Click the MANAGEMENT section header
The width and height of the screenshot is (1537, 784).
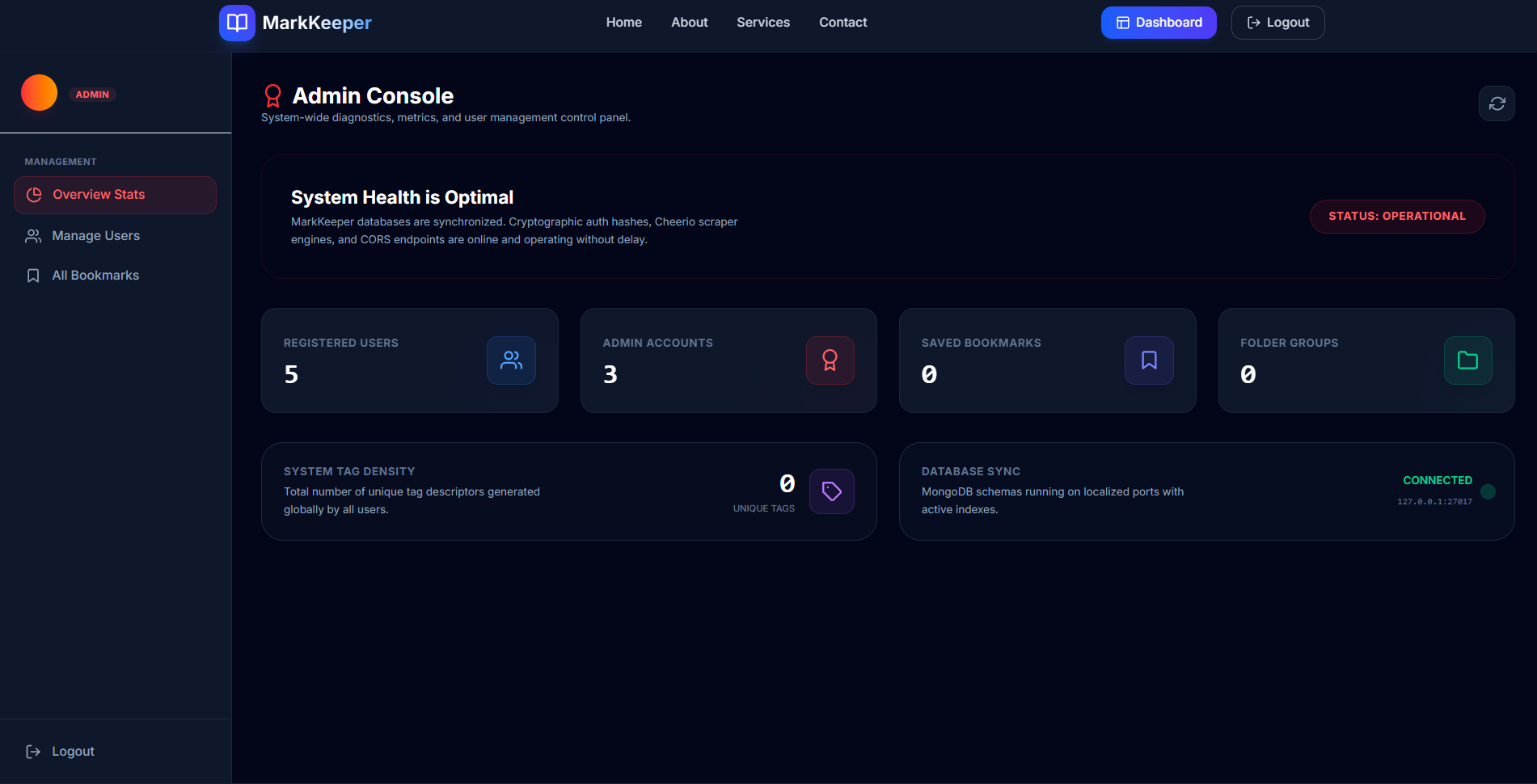(x=61, y=162)
